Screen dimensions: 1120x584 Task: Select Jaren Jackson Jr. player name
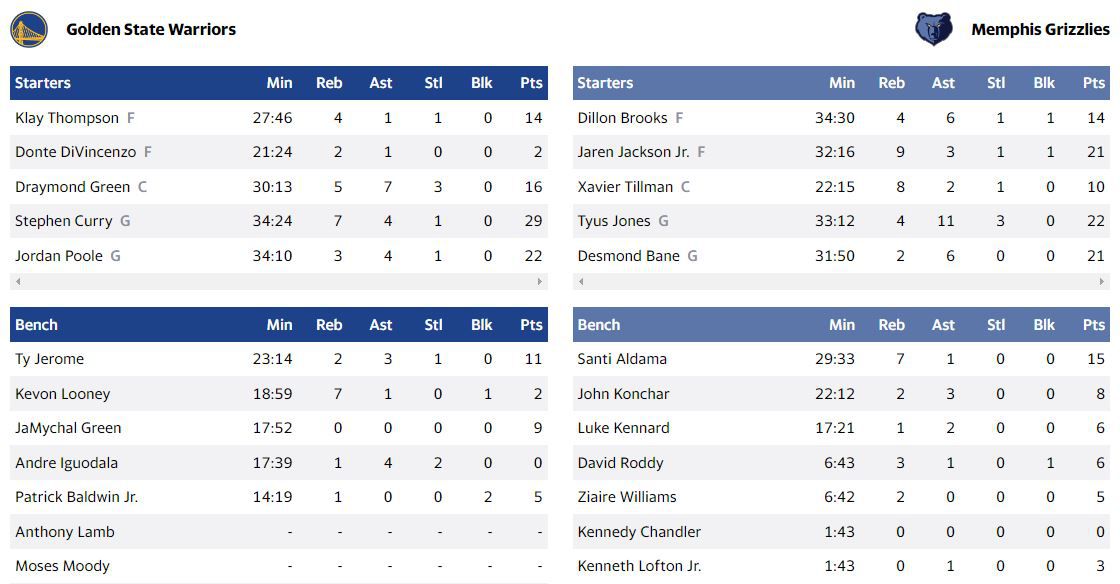pyautogui.click(x=633, y=152)
